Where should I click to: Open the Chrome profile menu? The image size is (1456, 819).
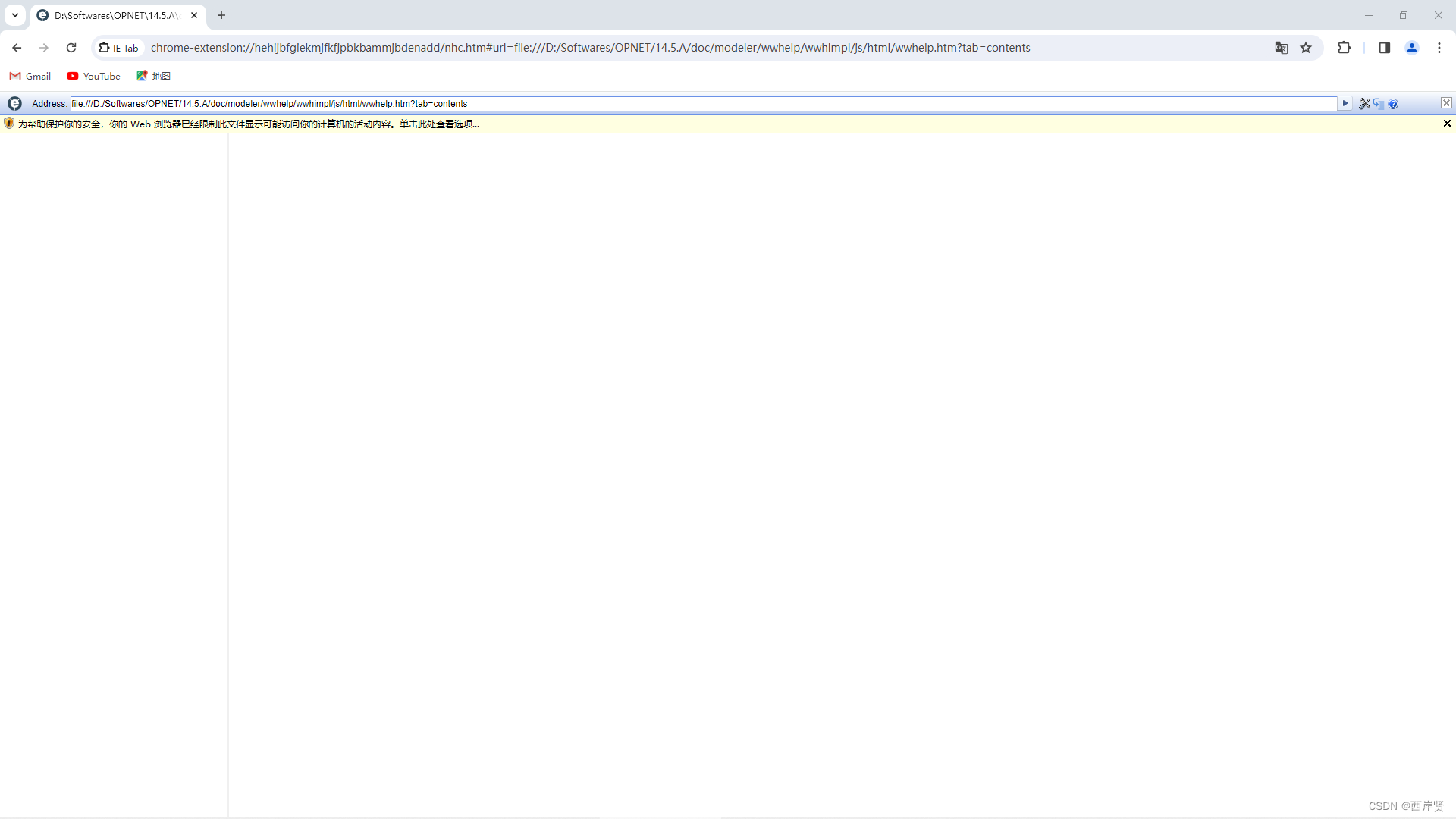(1412, 48)
